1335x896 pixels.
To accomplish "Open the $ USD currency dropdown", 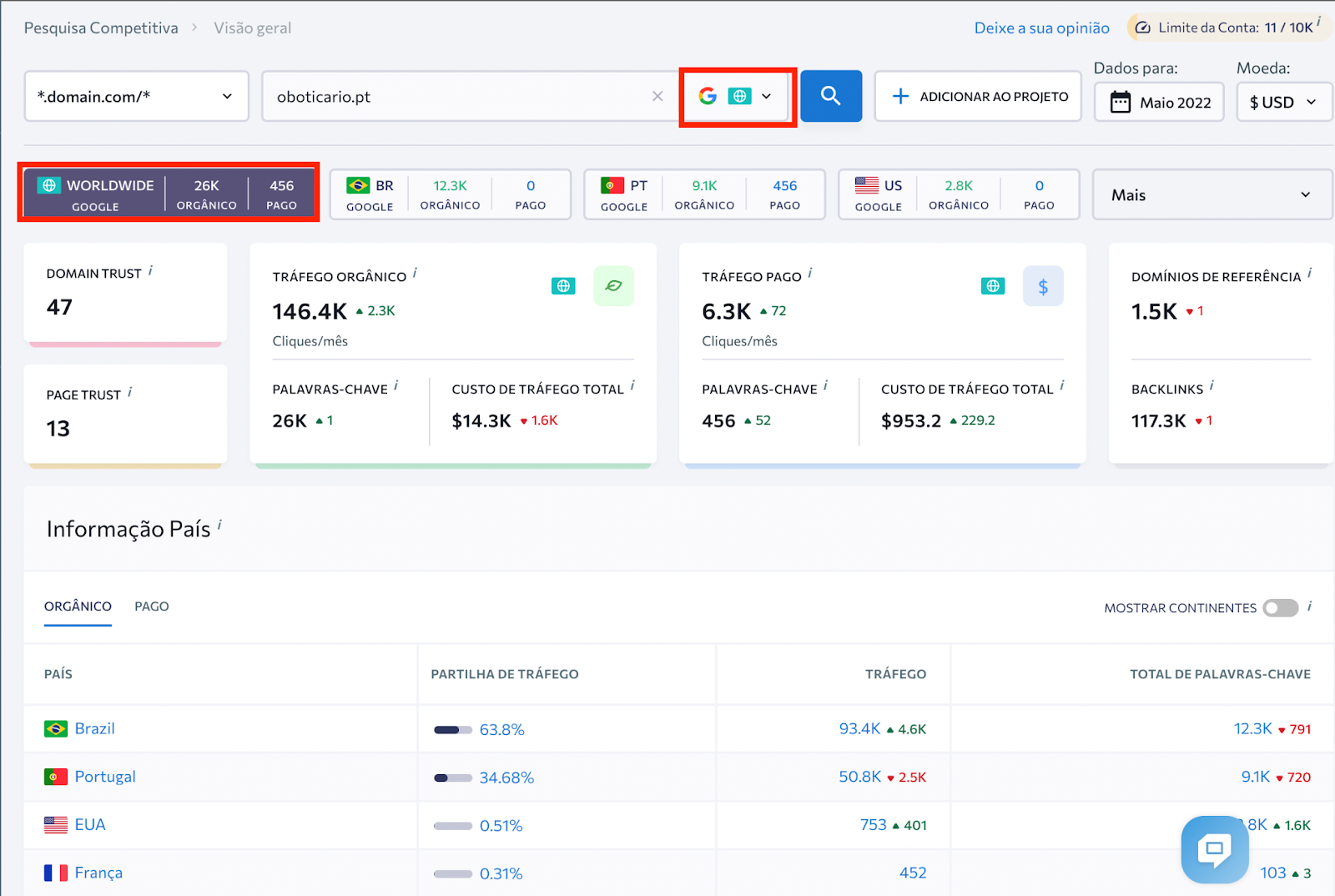I will (x=1283, y=103).
